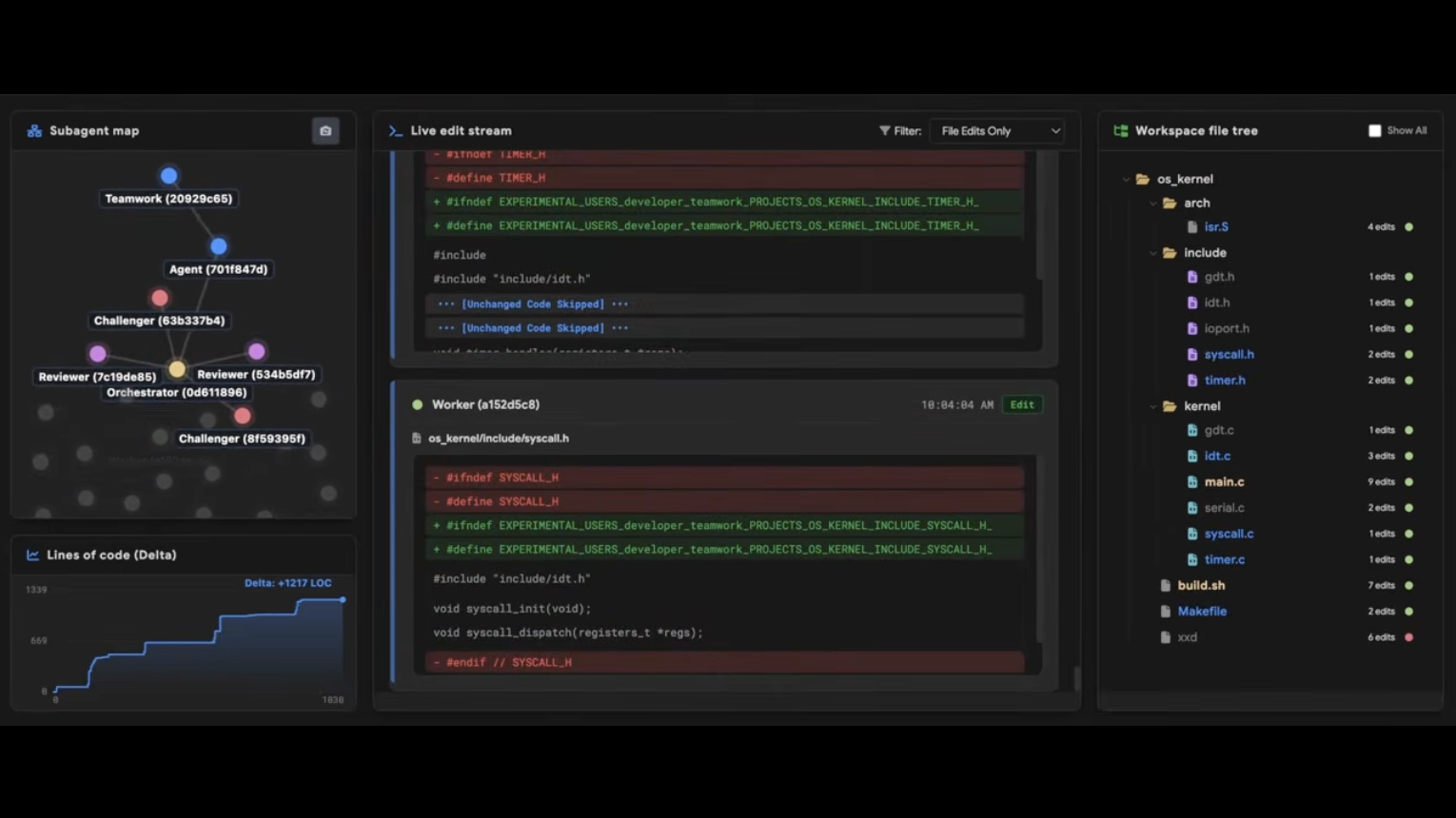Click the 10:04:04 AM timestamp
This screenshot has height=818, width=1456.
(x=956, y=405)
